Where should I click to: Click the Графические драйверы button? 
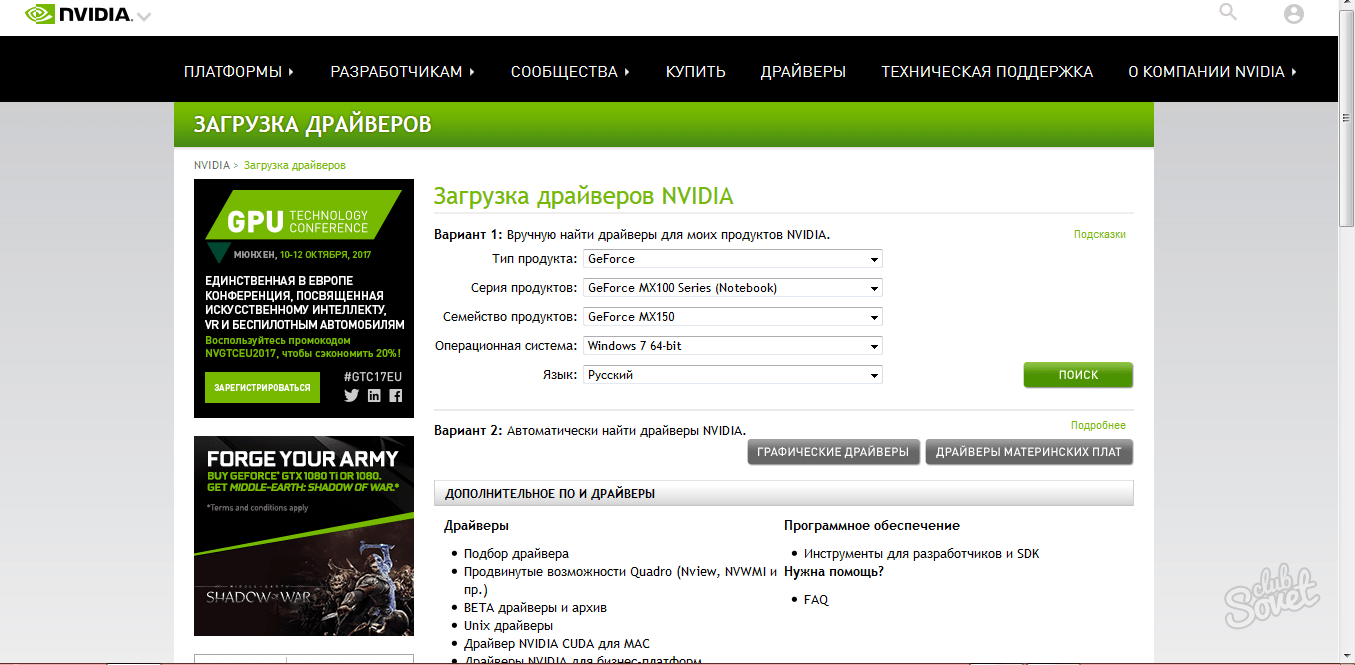pyautogui.click(x=833, y=452)
